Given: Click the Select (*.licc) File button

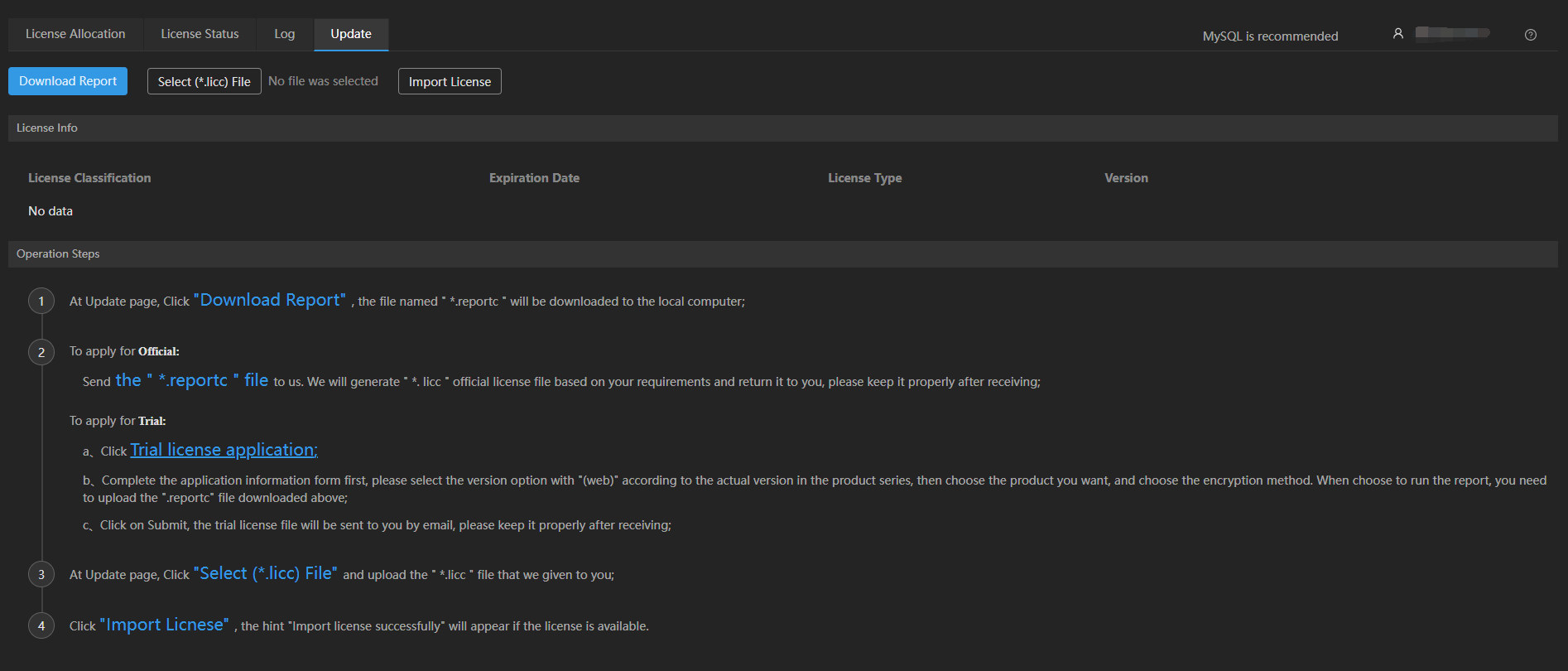Looking at the screenshot, I should tap(204, 81).
